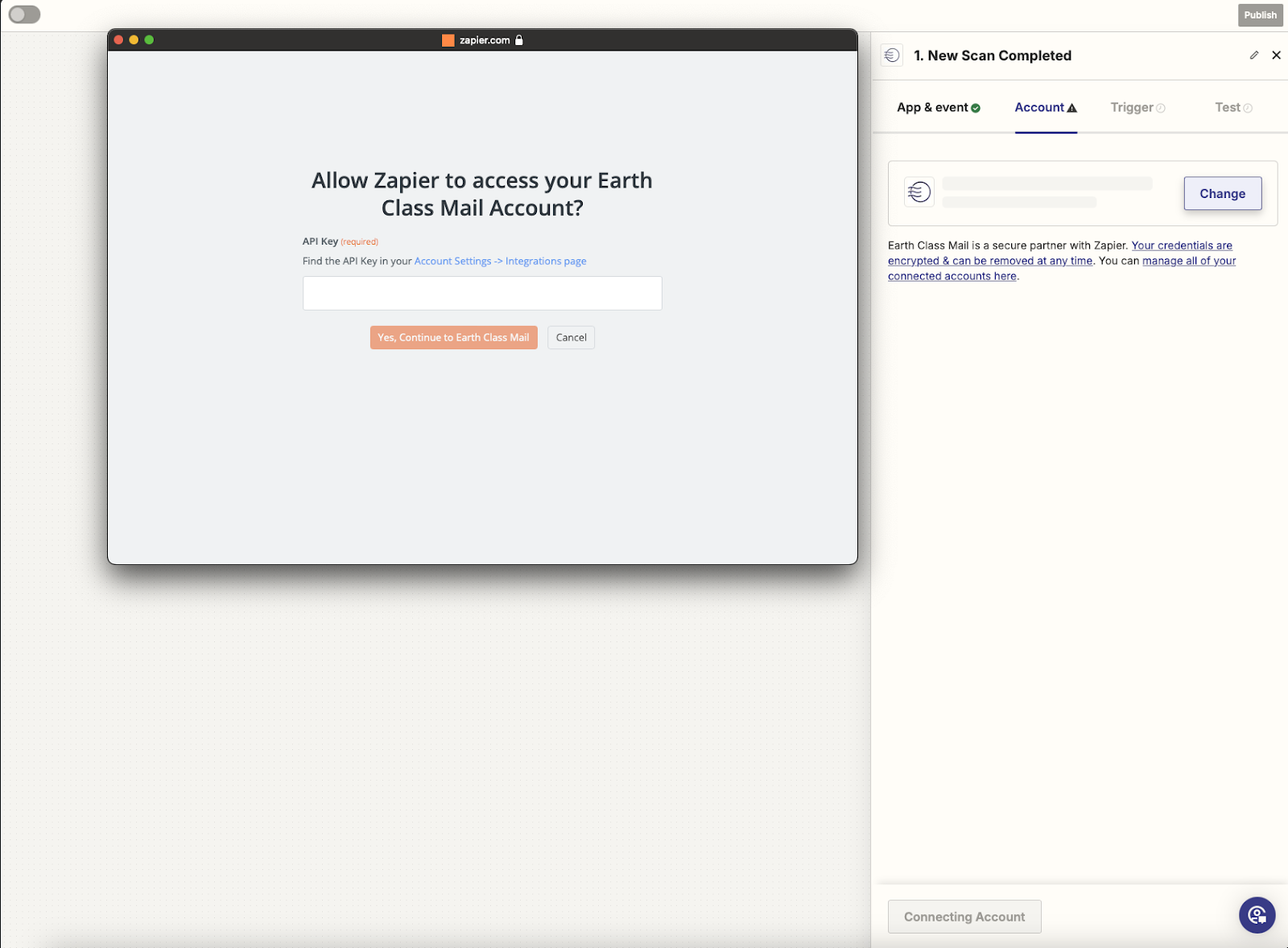Click the orange Zapier favicon in title bar
Image resolution: width=1288 pixels, height=948 pixels.
click(x=448, y=40)
